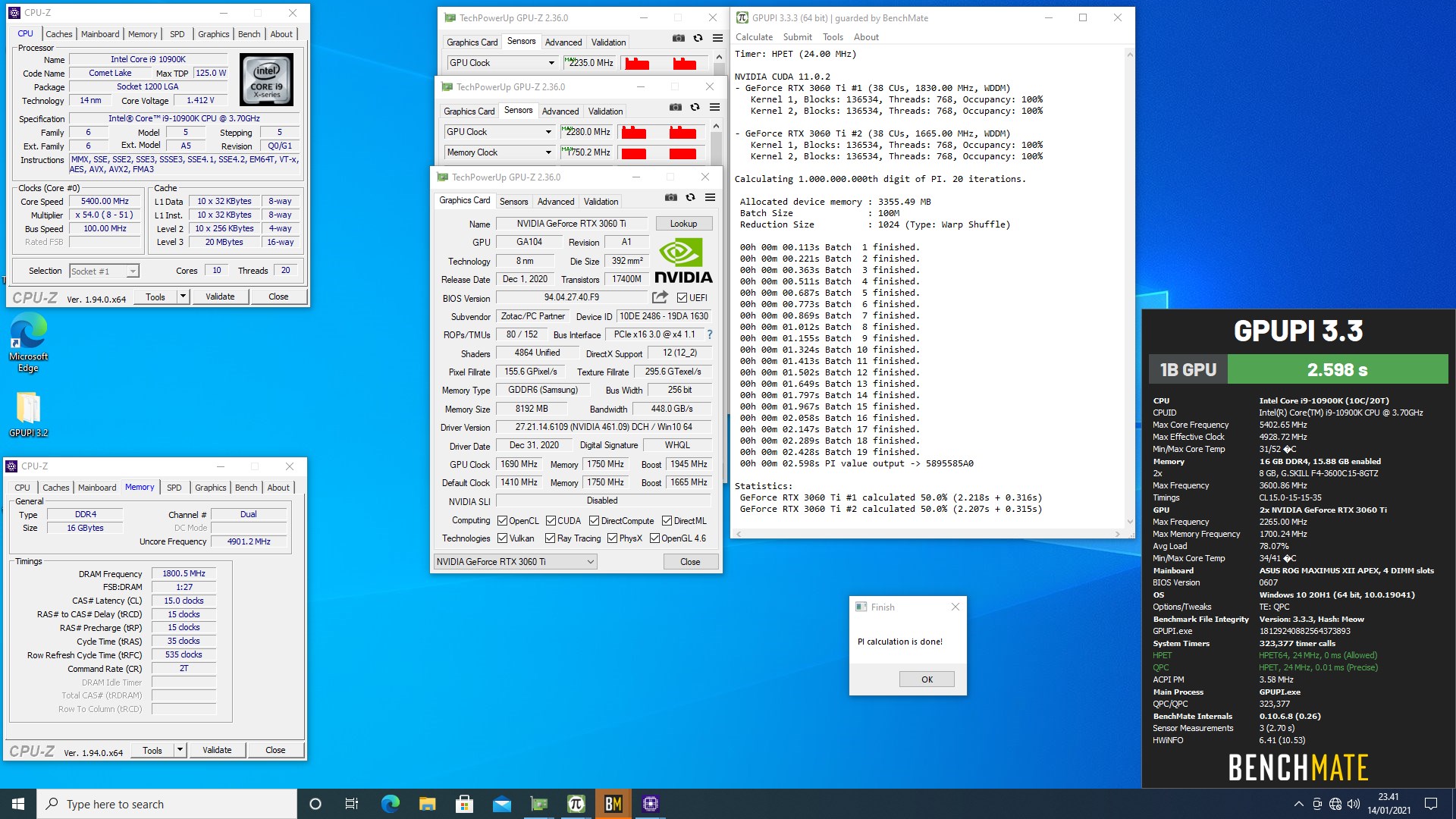Expand the Memory Clock sensor dropdown
The image size is (1456, 819).
[548, 152]
